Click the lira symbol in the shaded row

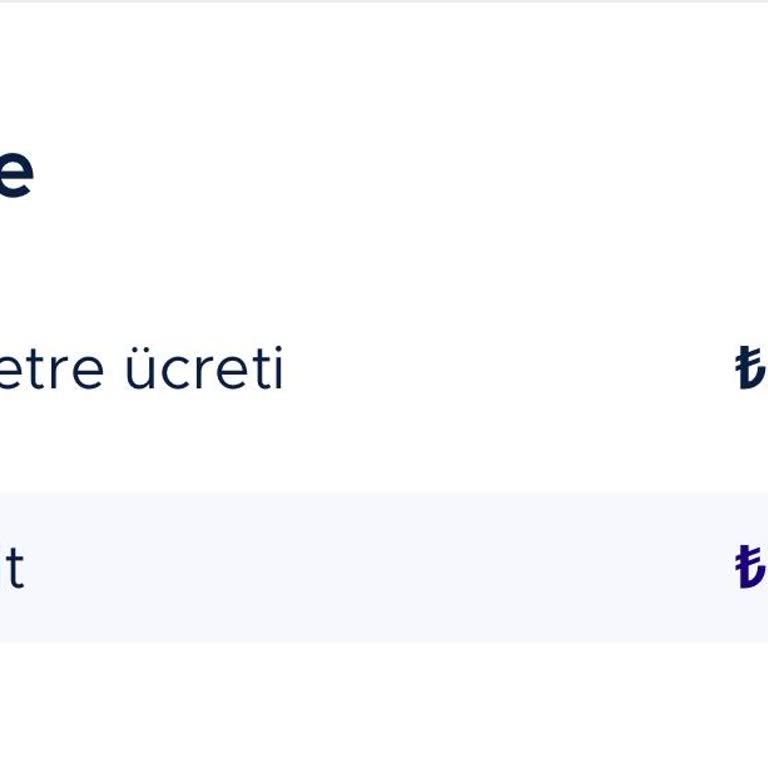click(751, 567)
